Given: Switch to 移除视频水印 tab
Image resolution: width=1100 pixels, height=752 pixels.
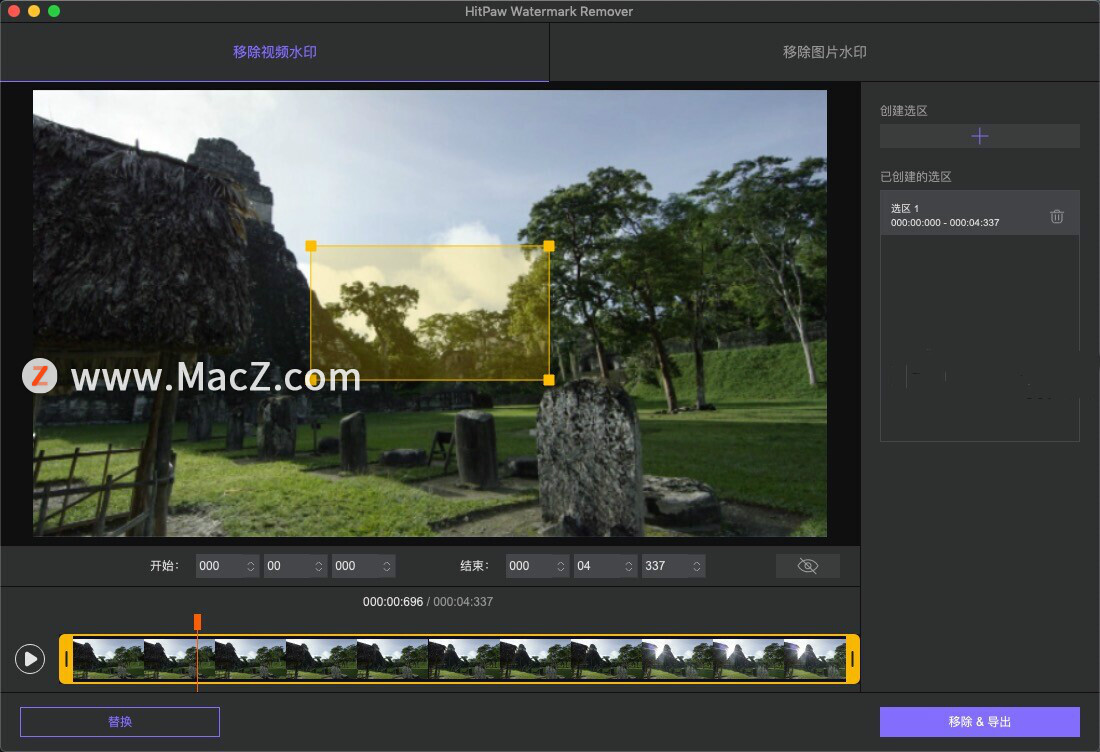Looking at the screenshot, I should point(274,52).
